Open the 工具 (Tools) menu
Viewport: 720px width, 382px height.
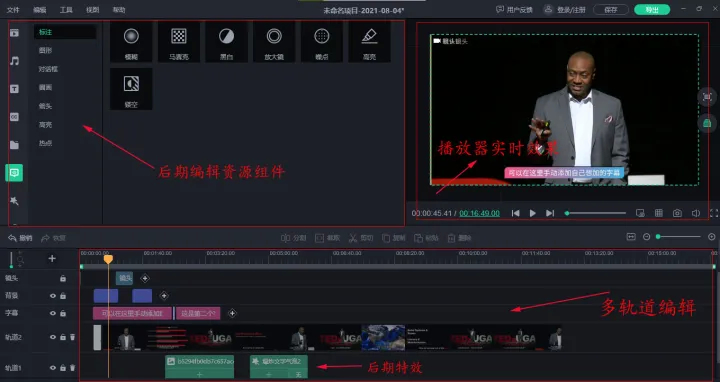(x=66, y=10)
